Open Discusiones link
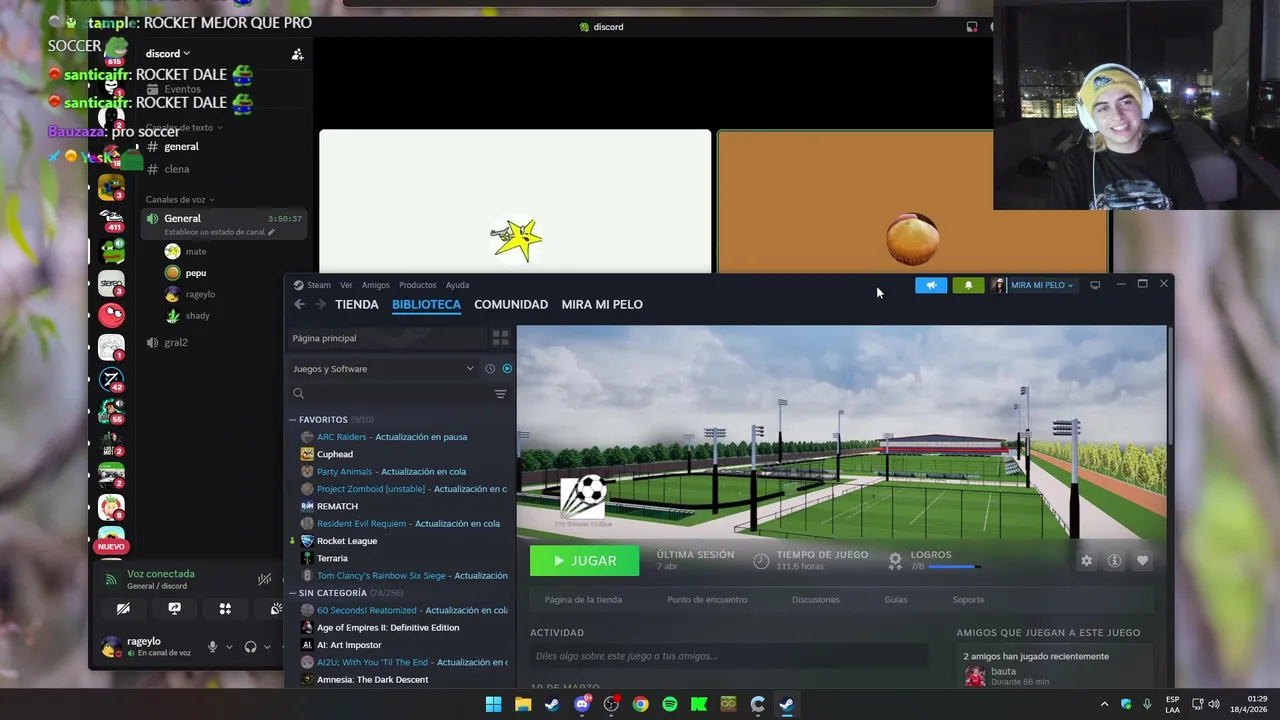The height and width of the screenshot is (720, 1280). pyautogui.click(x=816, y=600)
